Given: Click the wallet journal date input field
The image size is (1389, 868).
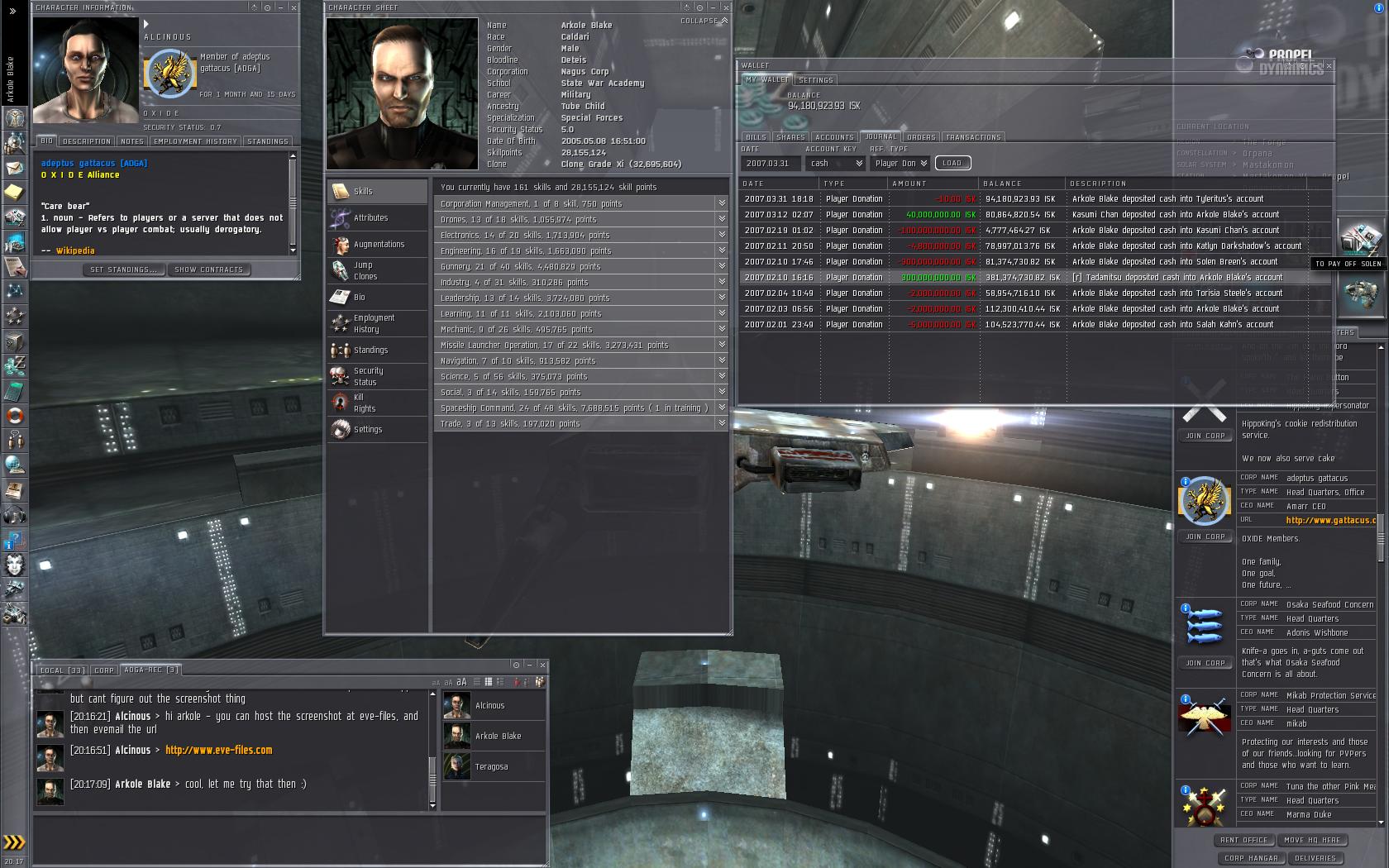Looking at the screenshot, I should click(771, 164).
